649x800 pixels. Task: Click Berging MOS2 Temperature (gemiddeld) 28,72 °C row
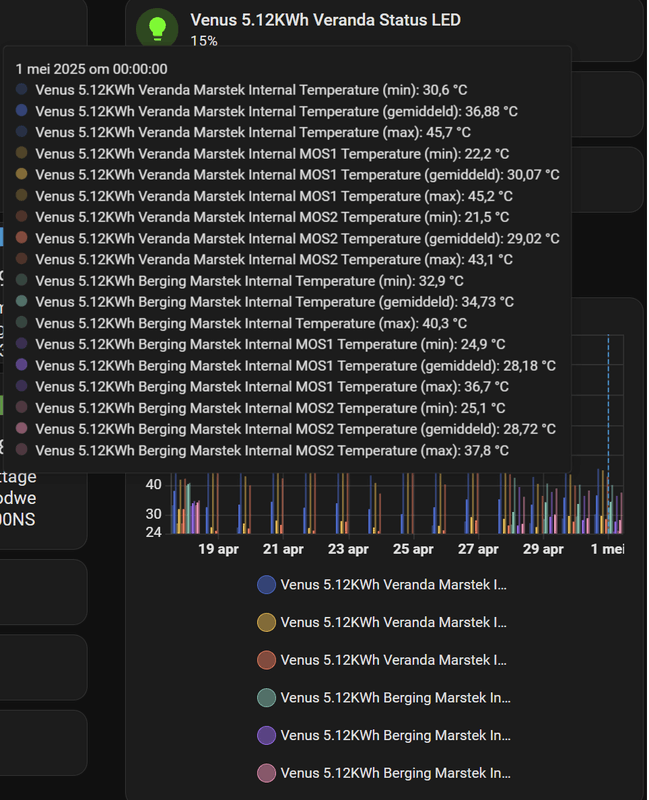coord(285,429)
